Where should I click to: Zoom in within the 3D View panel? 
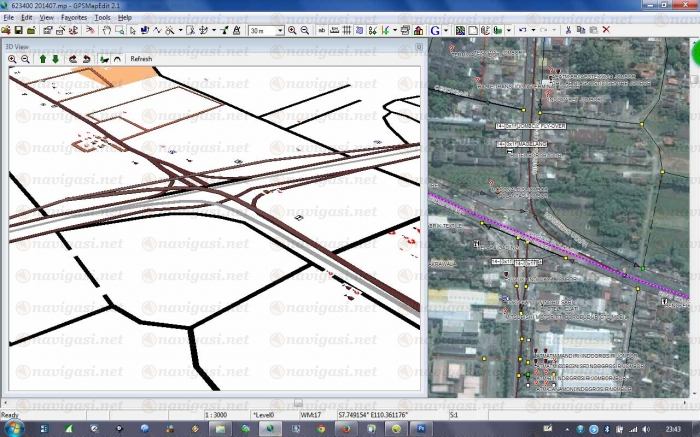[x=12, y=59]
